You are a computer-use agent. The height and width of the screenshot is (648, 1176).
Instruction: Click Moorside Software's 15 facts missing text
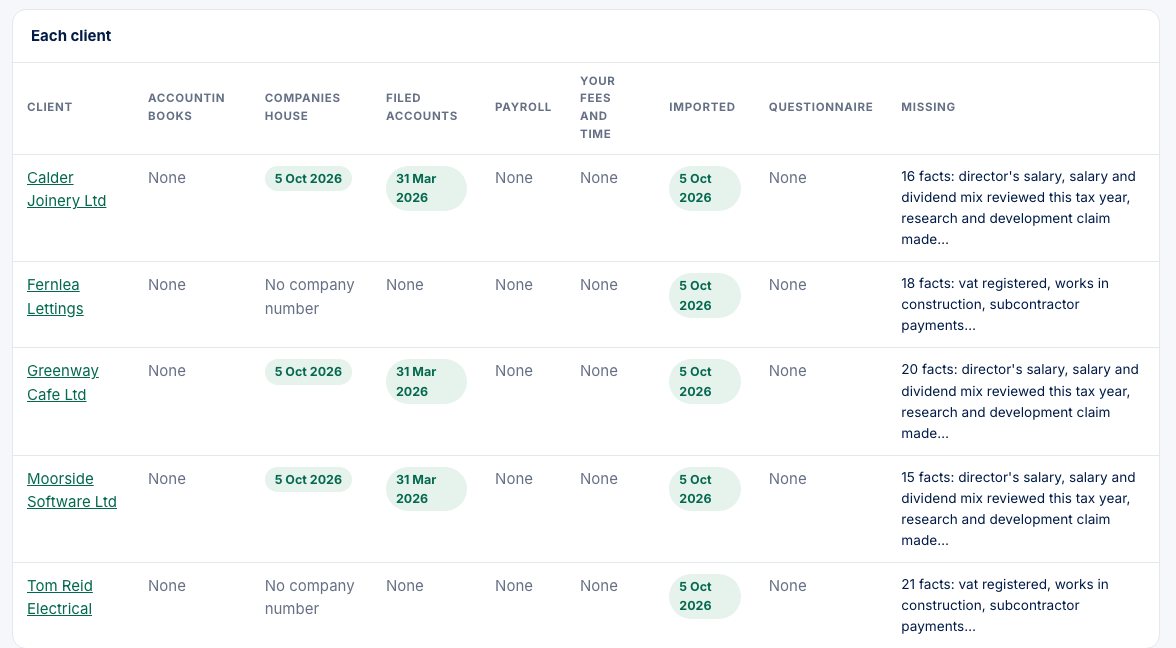[1019, 508]
